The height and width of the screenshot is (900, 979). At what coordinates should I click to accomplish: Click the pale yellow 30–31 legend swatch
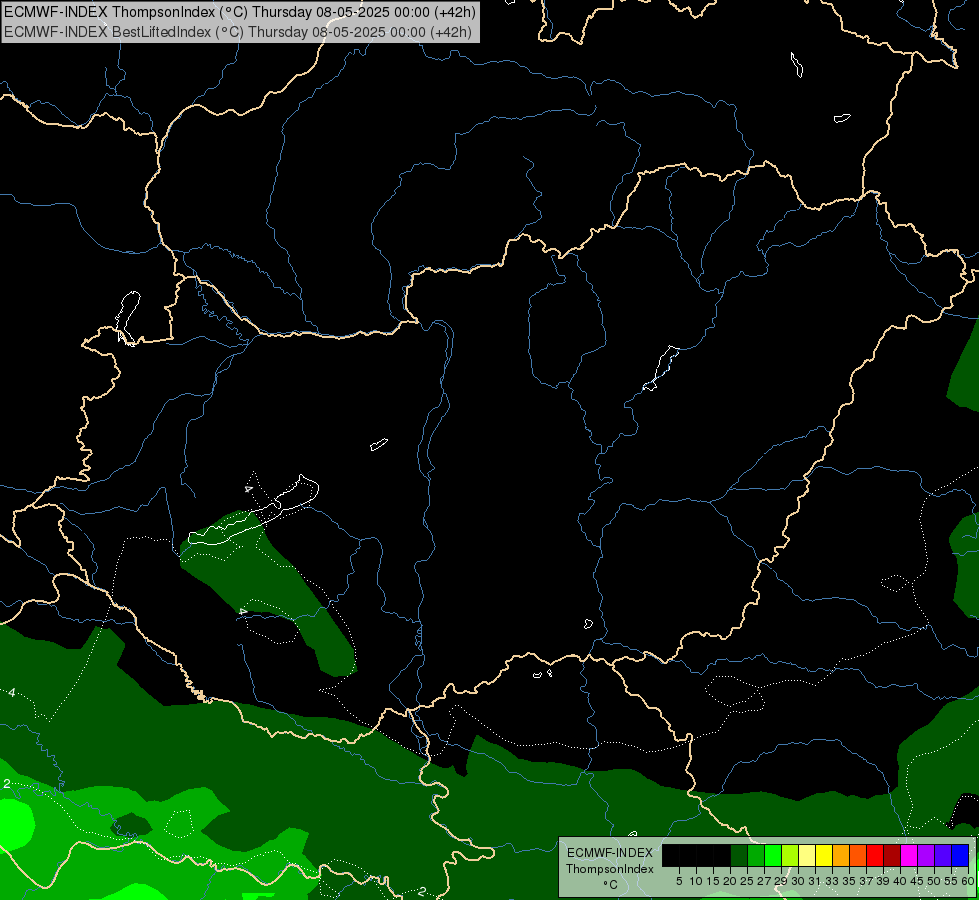point(807,855)
